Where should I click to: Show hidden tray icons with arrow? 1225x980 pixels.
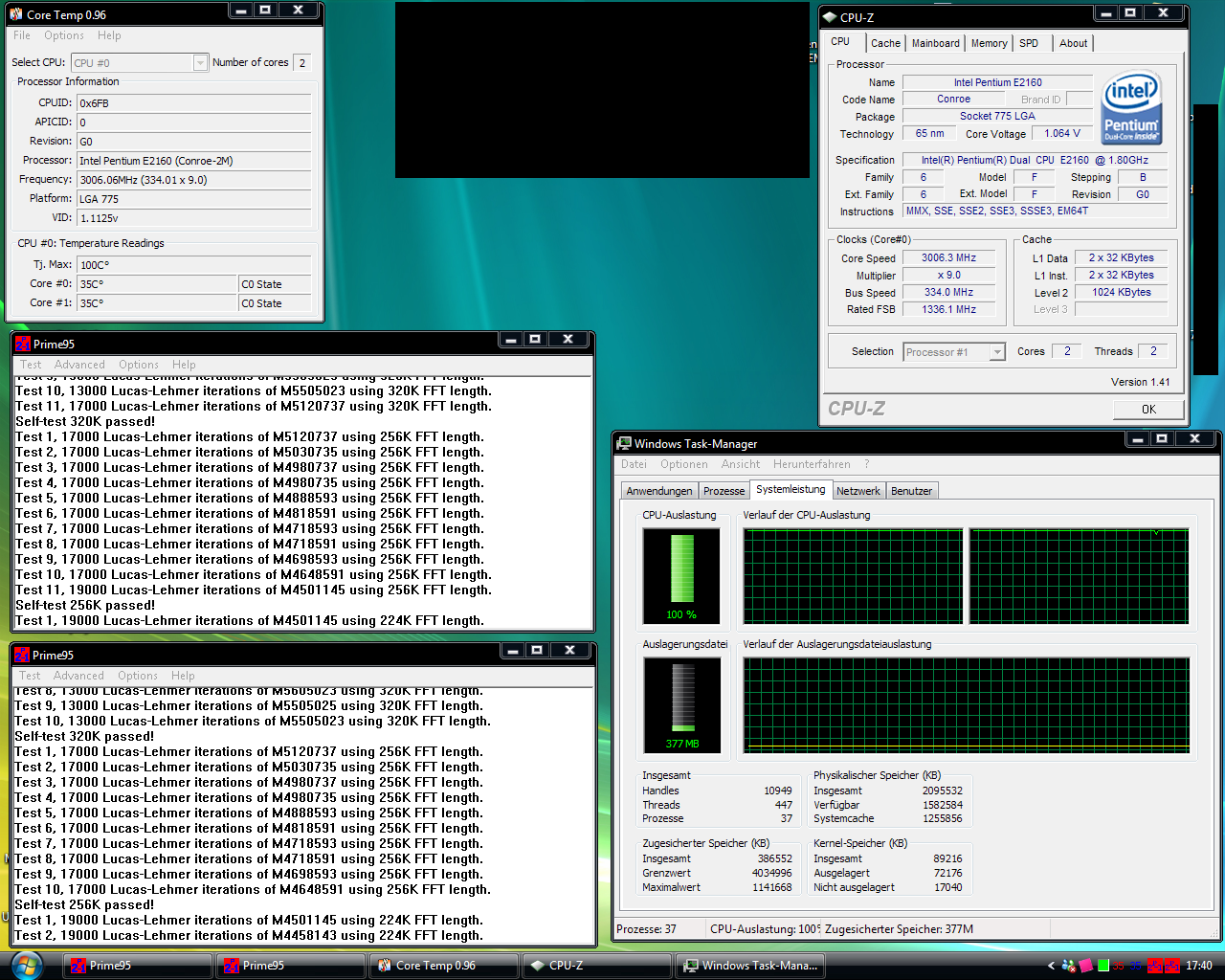[1051, 966]
